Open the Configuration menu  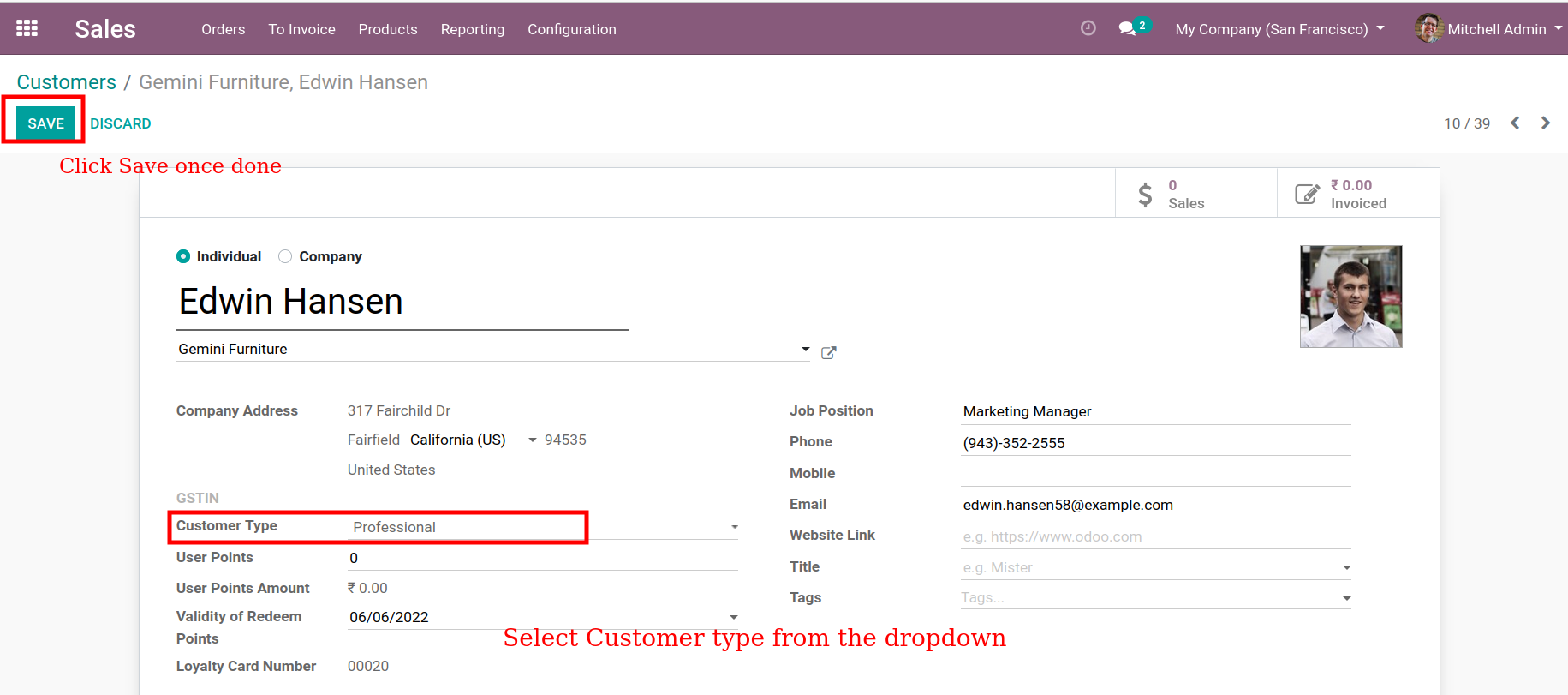[x=571, y=29]
